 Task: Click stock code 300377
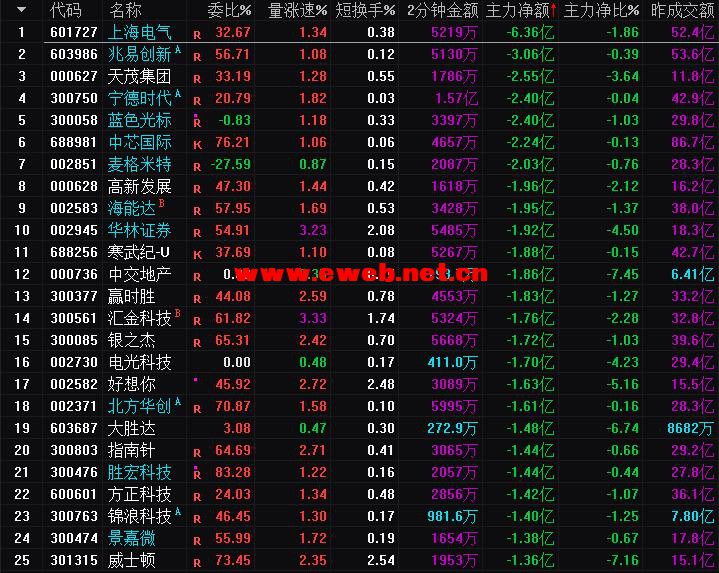[x=74, y=296]
